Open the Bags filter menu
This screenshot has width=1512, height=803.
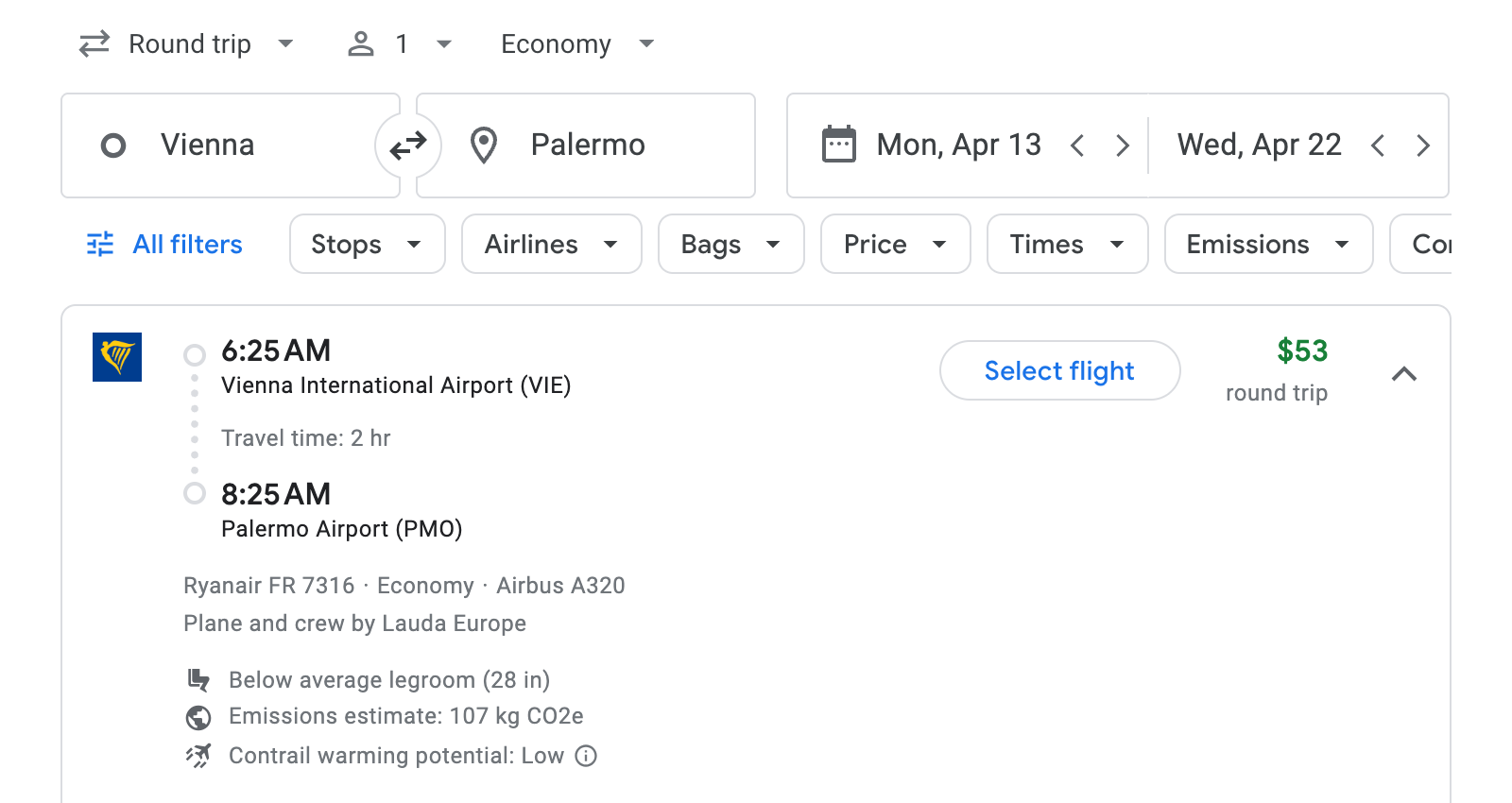coord(730,244)
